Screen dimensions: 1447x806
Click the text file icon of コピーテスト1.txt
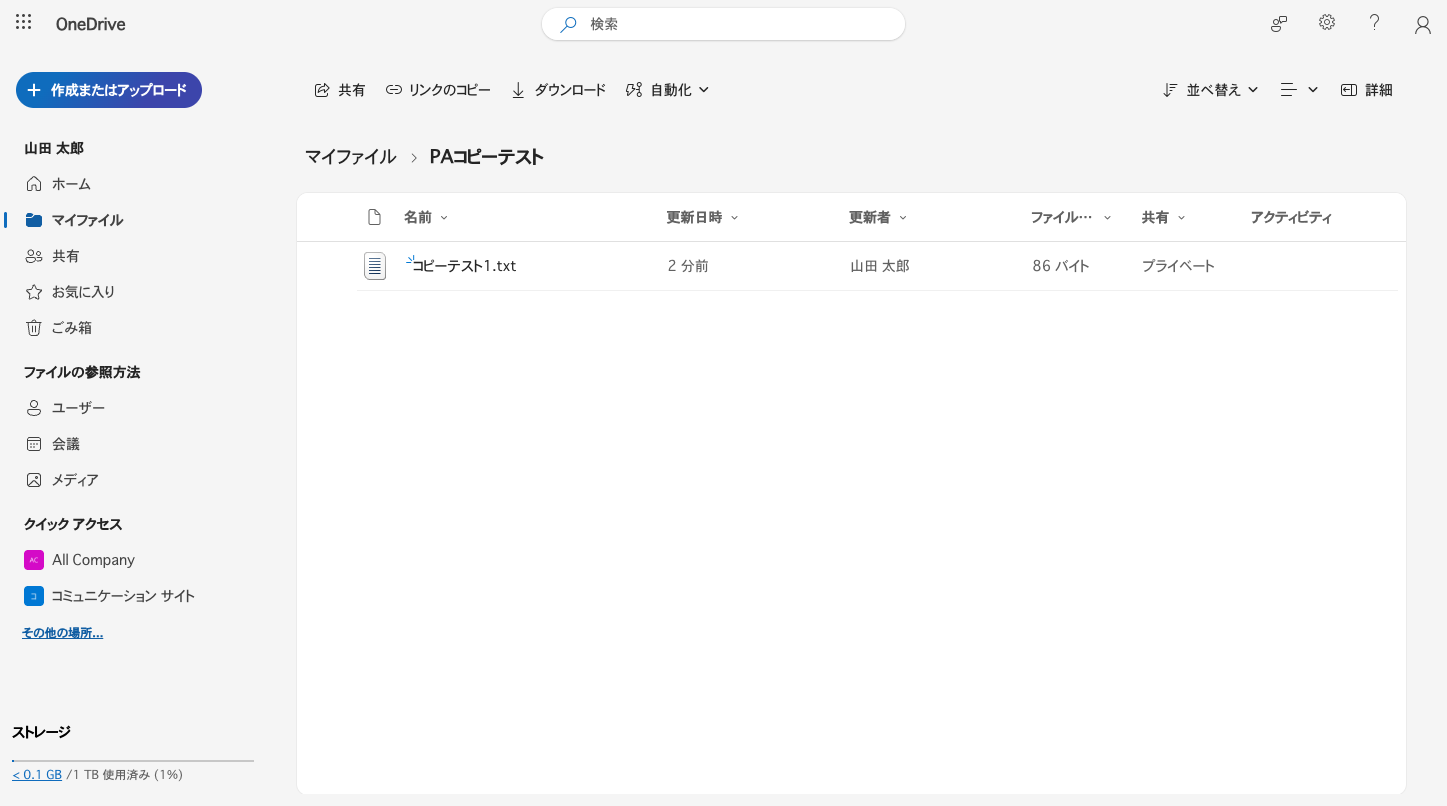[x=375, y=266]
